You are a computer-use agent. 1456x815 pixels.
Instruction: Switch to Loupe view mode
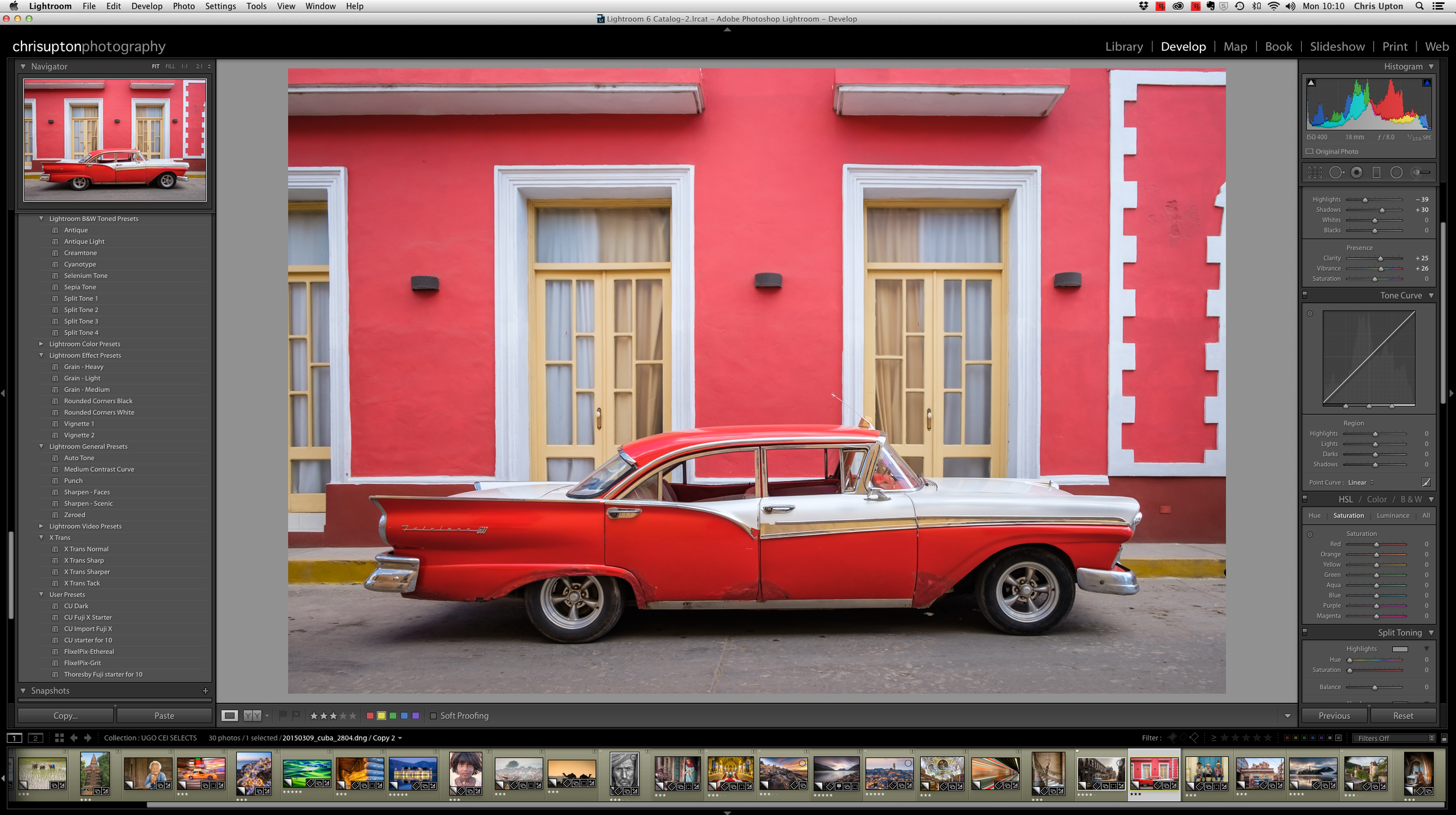tap(229, 715)
